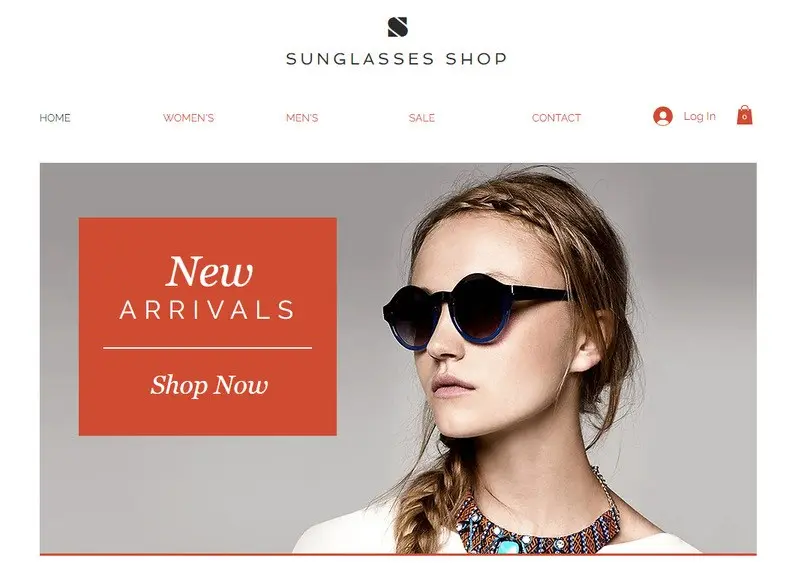Screen dimensions: 795x573
Task: Open the shopping bag cart icon
Action: coord(744,115)
